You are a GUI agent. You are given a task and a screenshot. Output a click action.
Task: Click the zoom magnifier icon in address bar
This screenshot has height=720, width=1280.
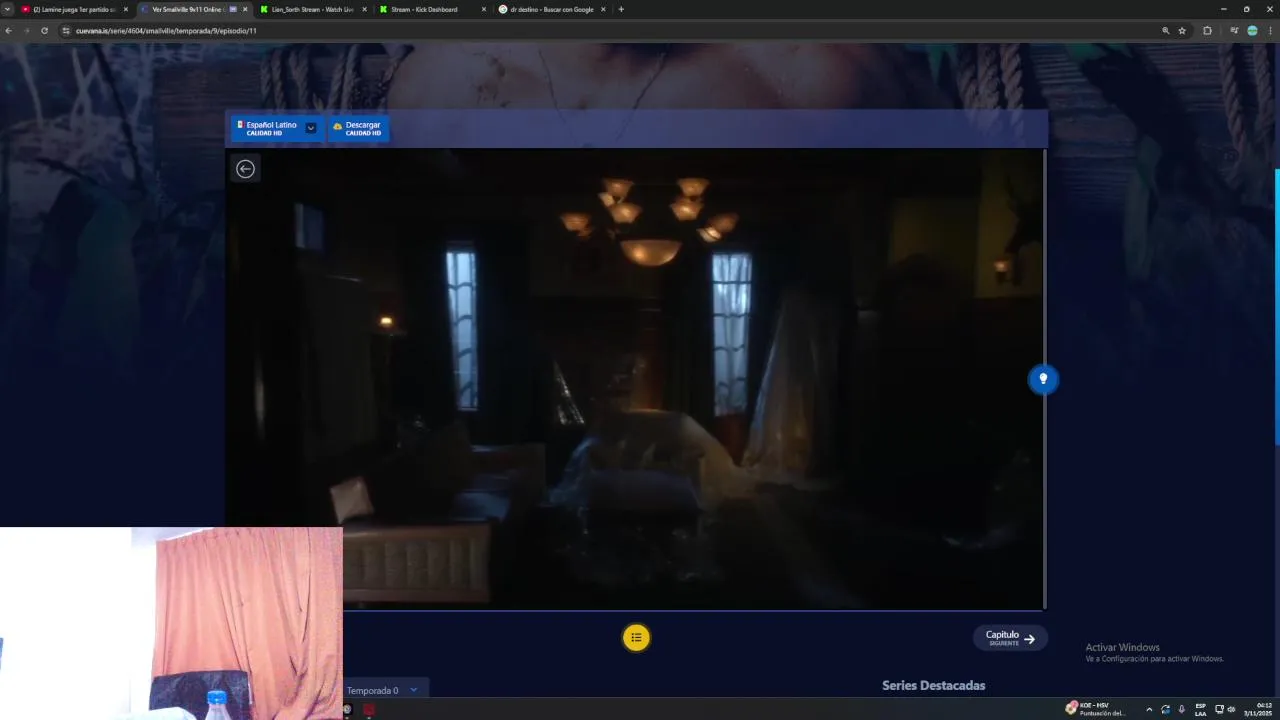click(x=1165, y=31)
